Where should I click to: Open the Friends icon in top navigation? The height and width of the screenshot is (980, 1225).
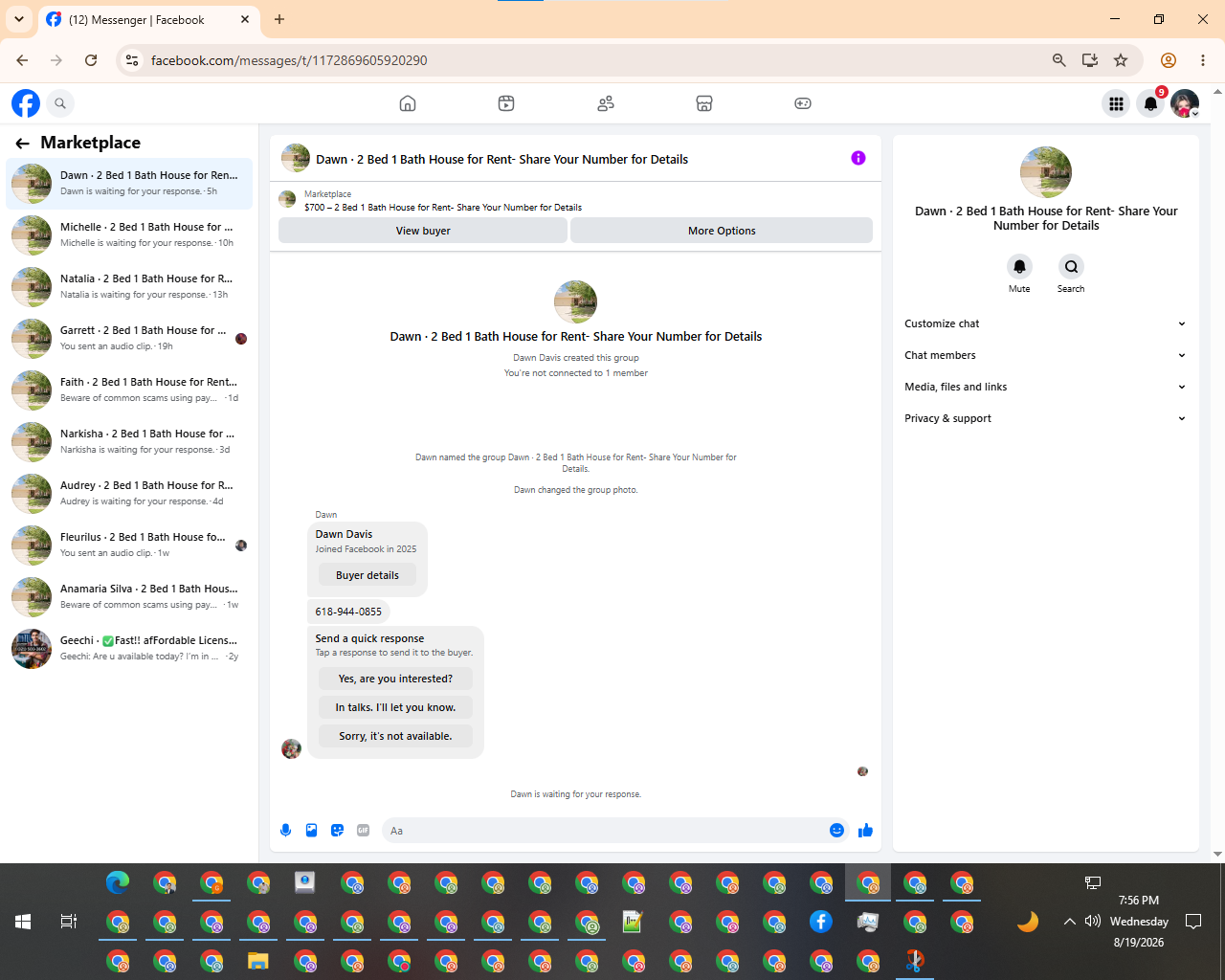coord(606,103)
